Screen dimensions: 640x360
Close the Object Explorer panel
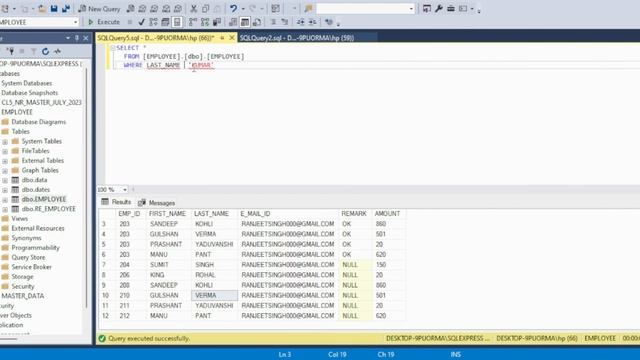tap(86, 38)
